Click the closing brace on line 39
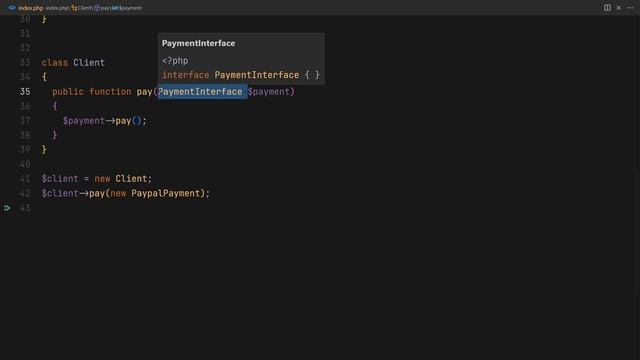Image resolution: width=640 pixels, height=360 pixels. pyautogui.click(x=44, y=150)
